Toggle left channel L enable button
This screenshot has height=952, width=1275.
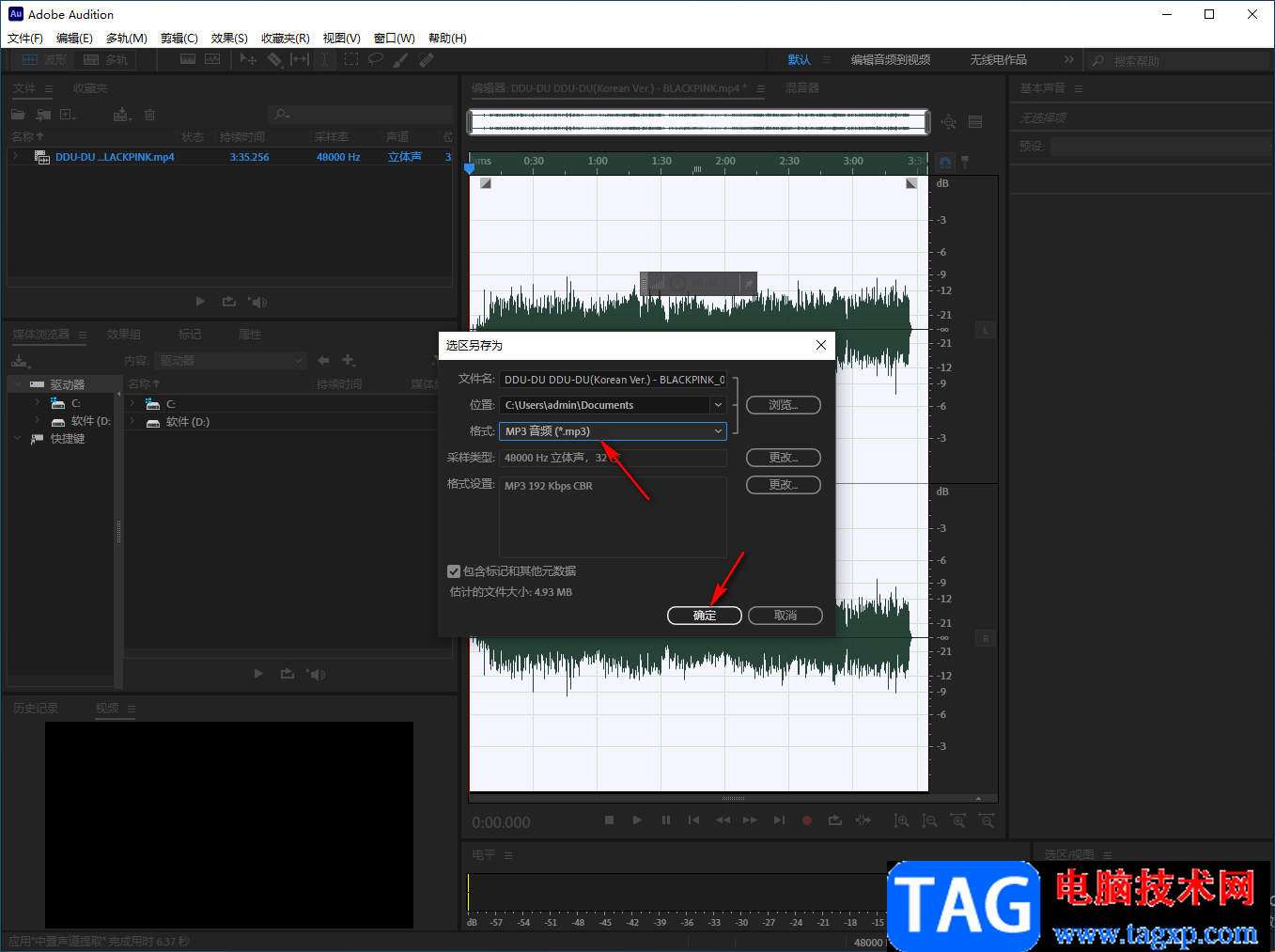pyautogui.click(x=986, y=330)
